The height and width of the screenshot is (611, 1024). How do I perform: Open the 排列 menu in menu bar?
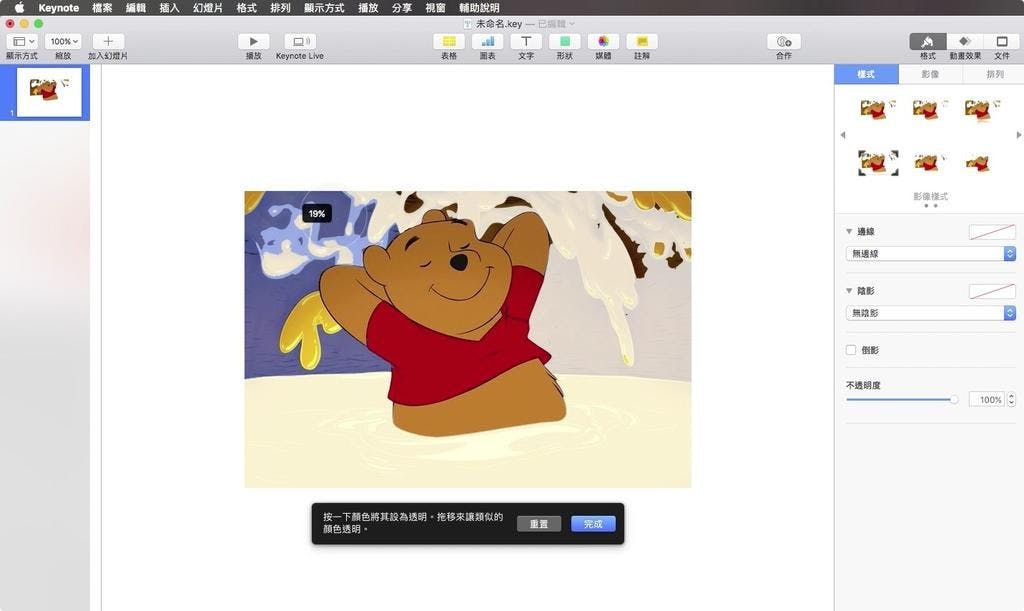280,8
